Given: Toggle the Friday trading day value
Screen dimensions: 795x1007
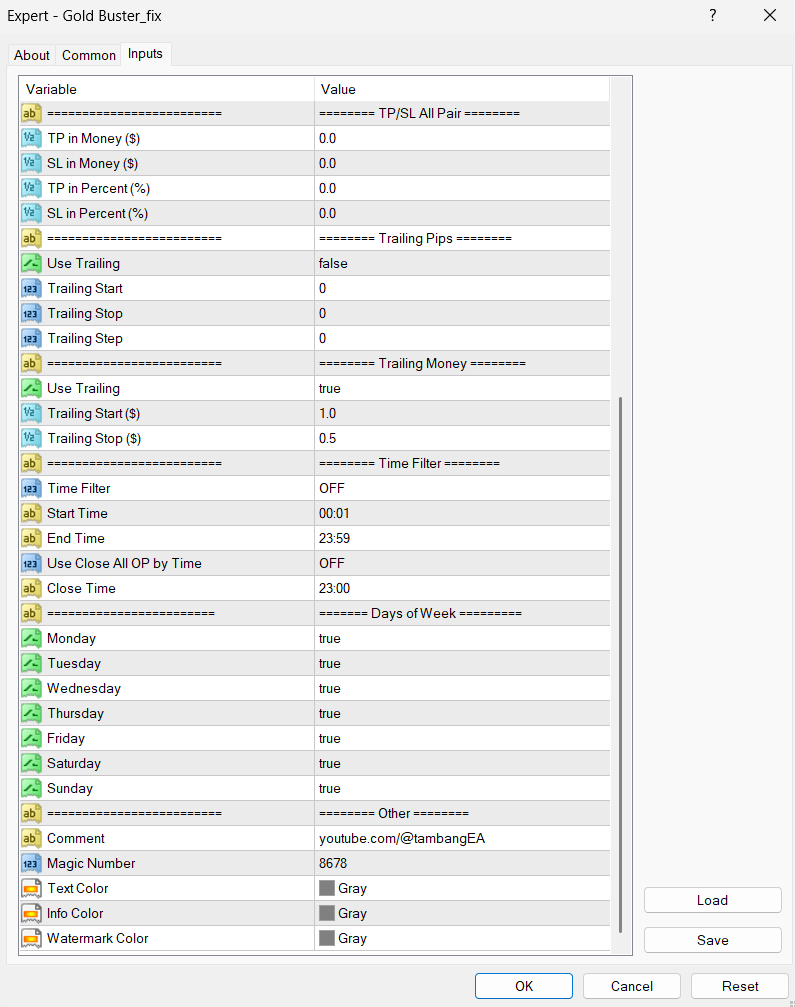Looking at the screenshot, I should [x=330, y=739].
